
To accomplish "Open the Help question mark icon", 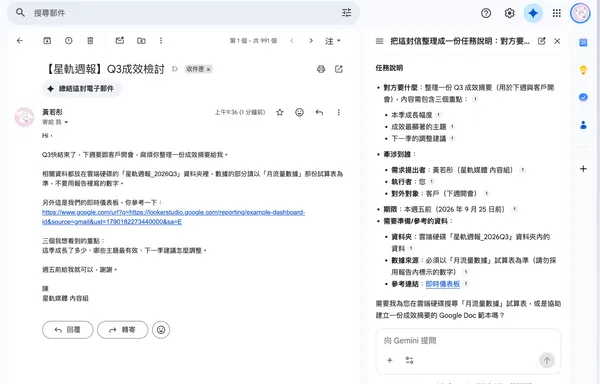I will tap(486, 13).
